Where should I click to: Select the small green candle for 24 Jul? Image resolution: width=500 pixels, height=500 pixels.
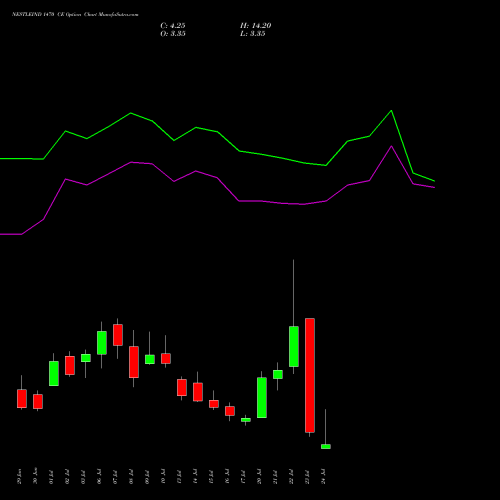coord(326,446)
